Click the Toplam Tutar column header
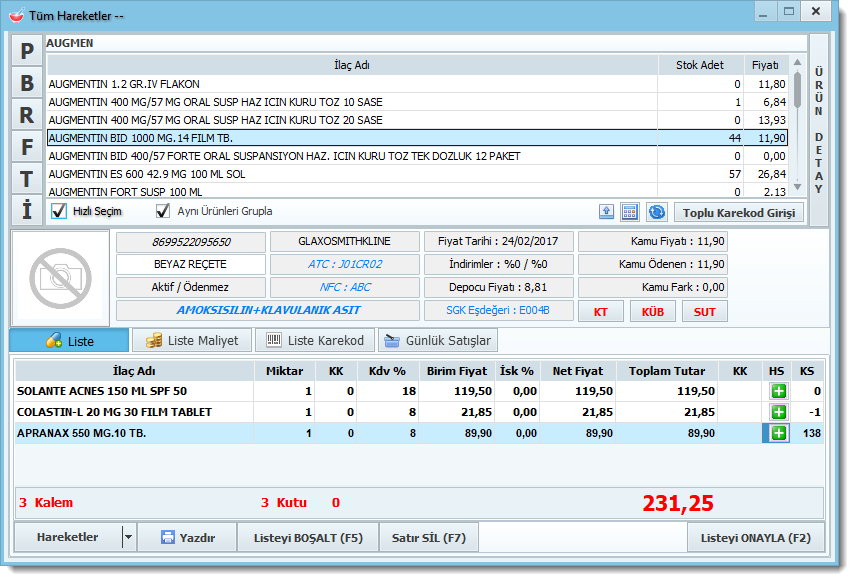 pos(667,371)
